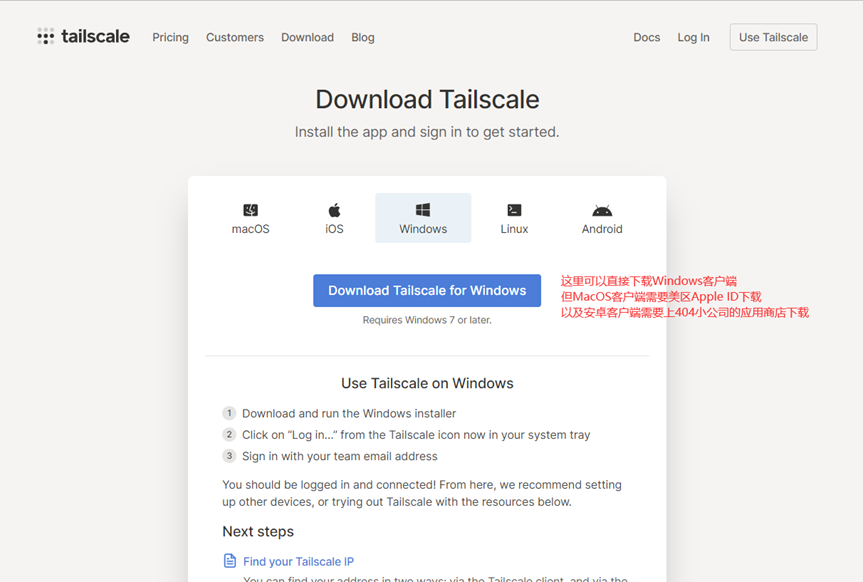The width and height of the screenshot is (863, 582).
Task: Click step 1 "Download and run the Windows installer"
Action: (x=349, y=414)
